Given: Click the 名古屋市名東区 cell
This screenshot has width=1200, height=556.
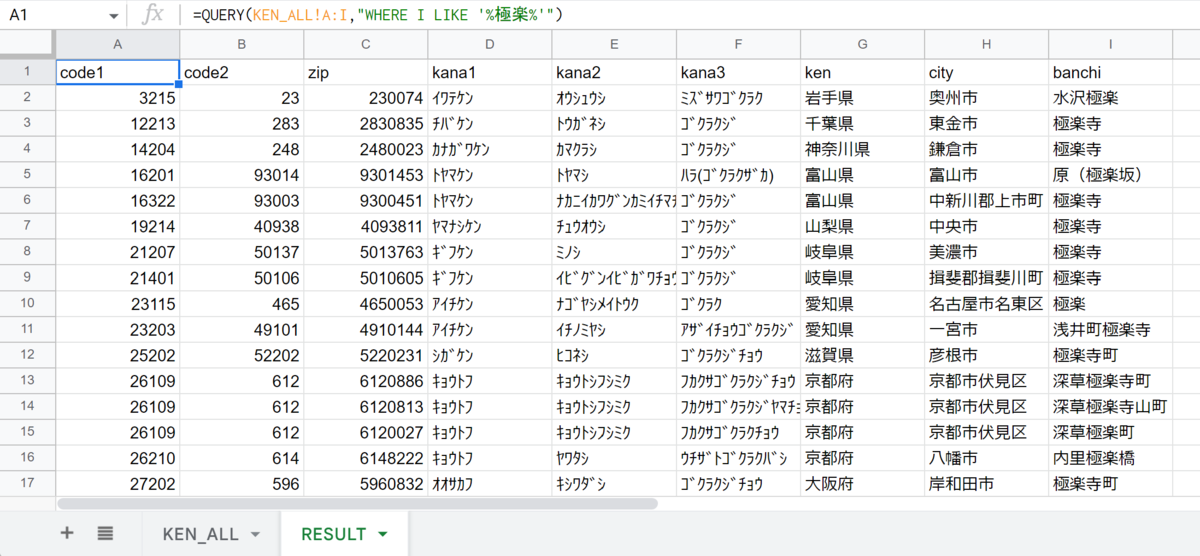Looking at the screenshot, I should pos(986,303).
